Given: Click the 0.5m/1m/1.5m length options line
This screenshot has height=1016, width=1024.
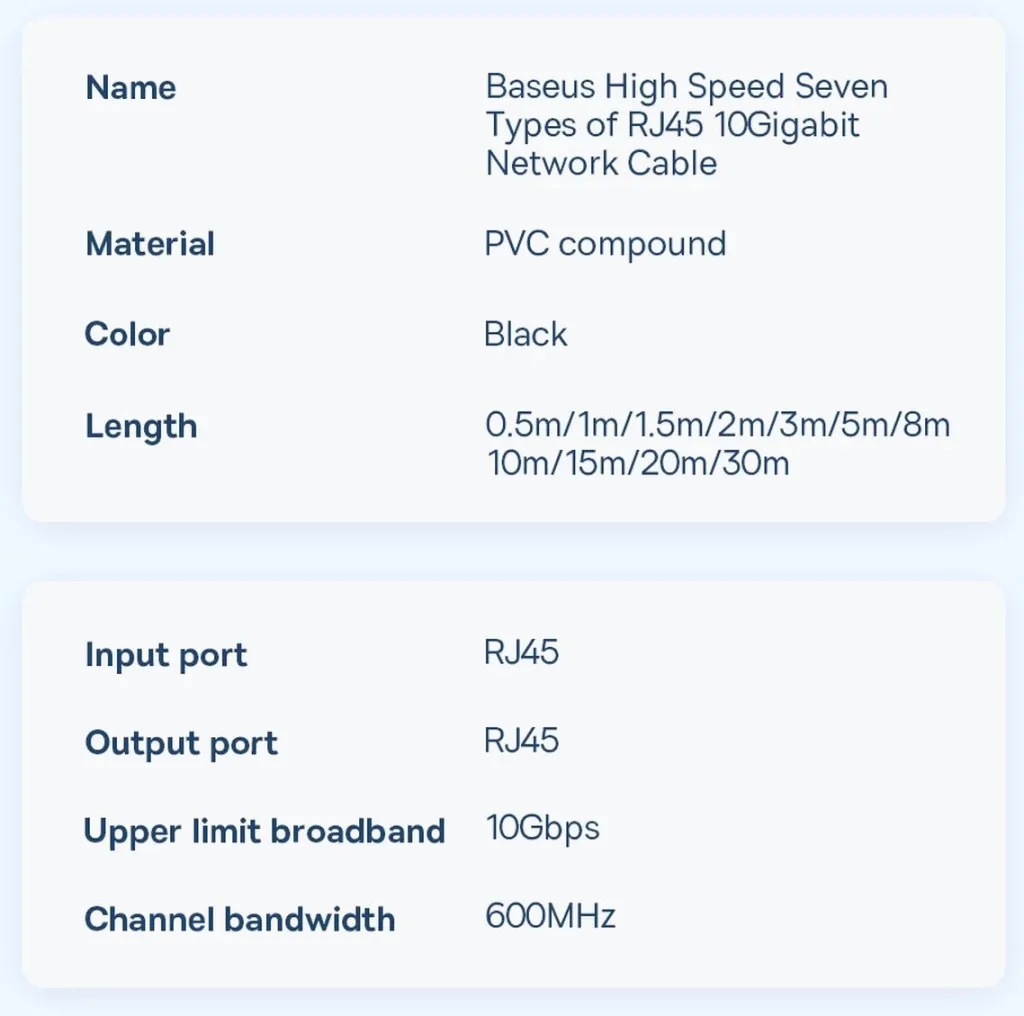Looking at the screenshot, I should click(x=718, y=425).
